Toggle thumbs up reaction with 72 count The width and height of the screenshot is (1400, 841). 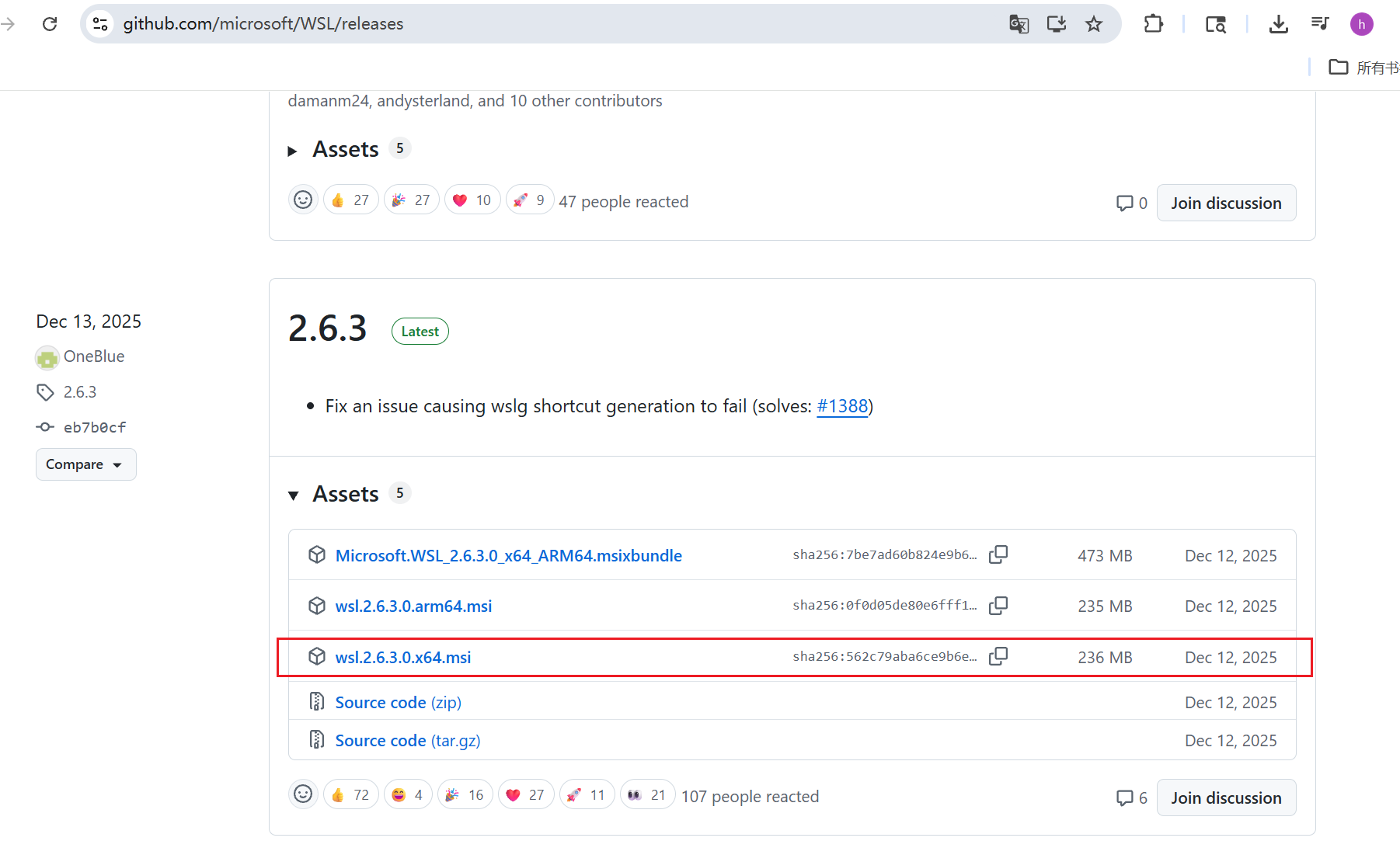click(350, 794)
